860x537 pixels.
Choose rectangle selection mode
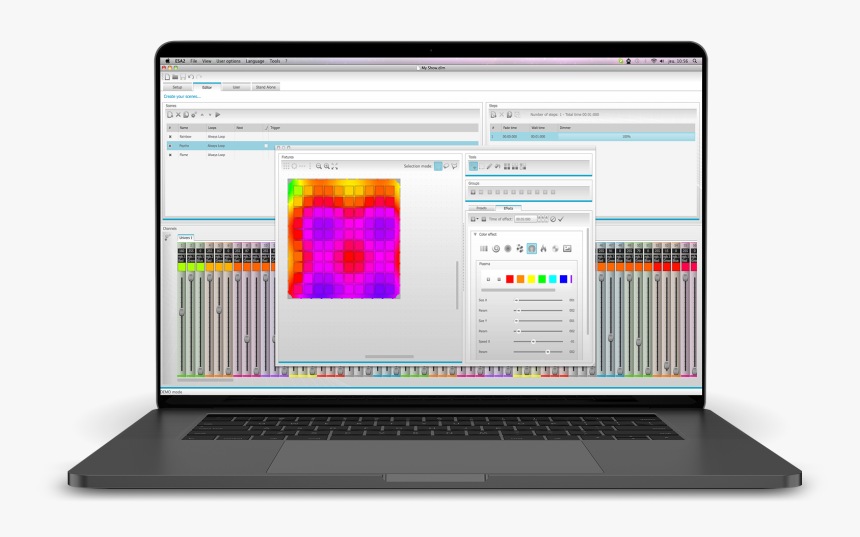pos(438,166)
